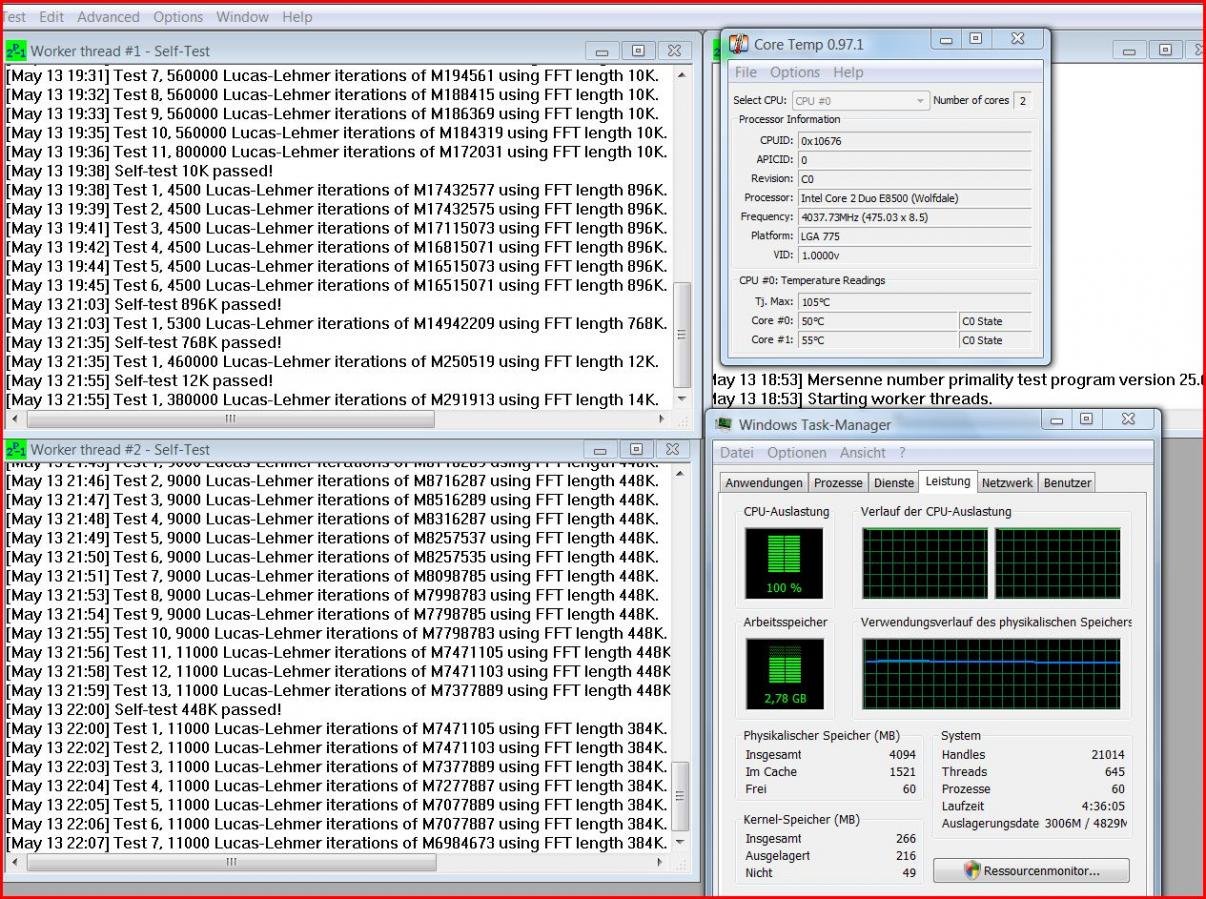Click Worker thread #2 vertical scrollbar down arrow

[x=682, y=843]
